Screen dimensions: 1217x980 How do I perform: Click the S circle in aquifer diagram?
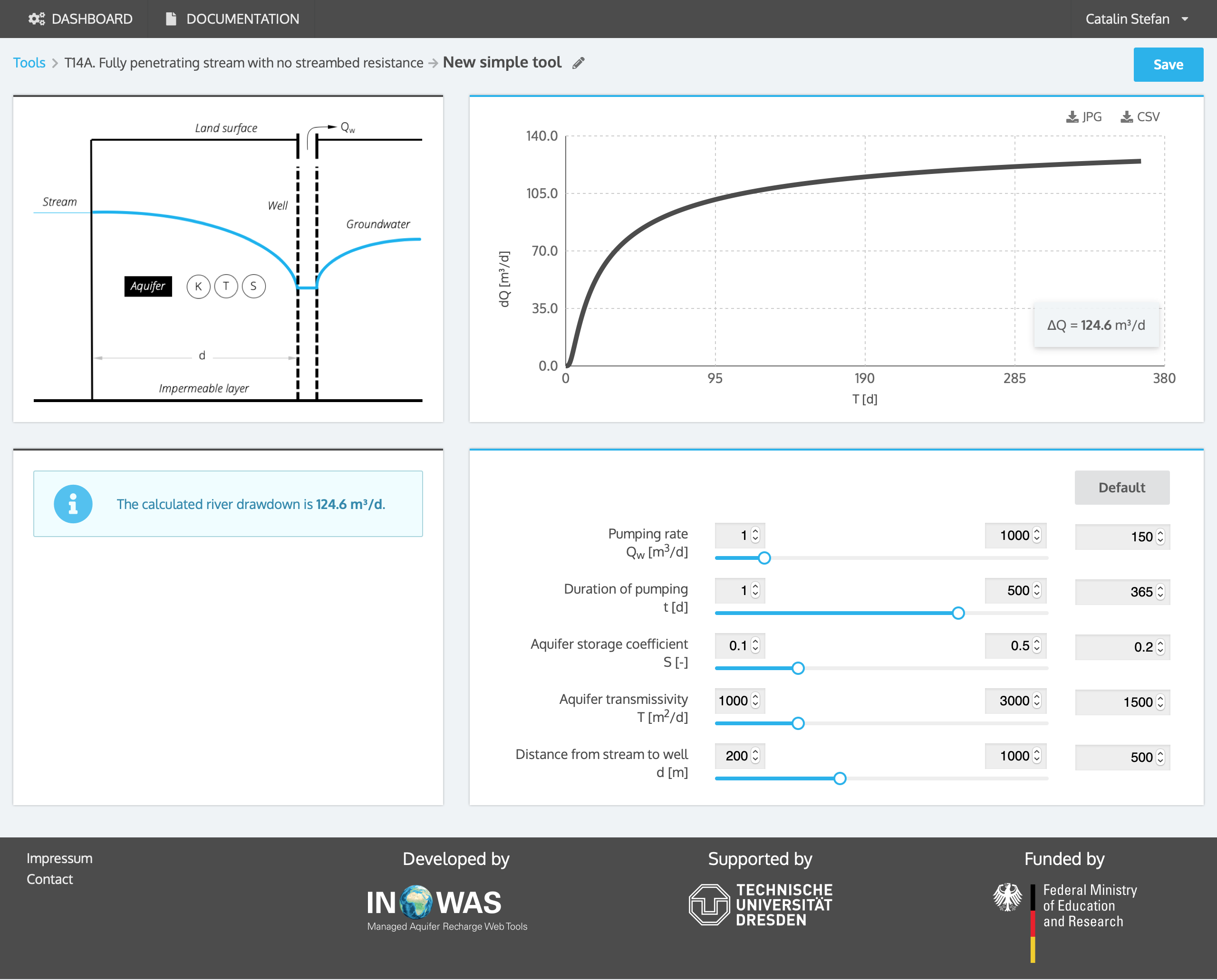[253, 287]
